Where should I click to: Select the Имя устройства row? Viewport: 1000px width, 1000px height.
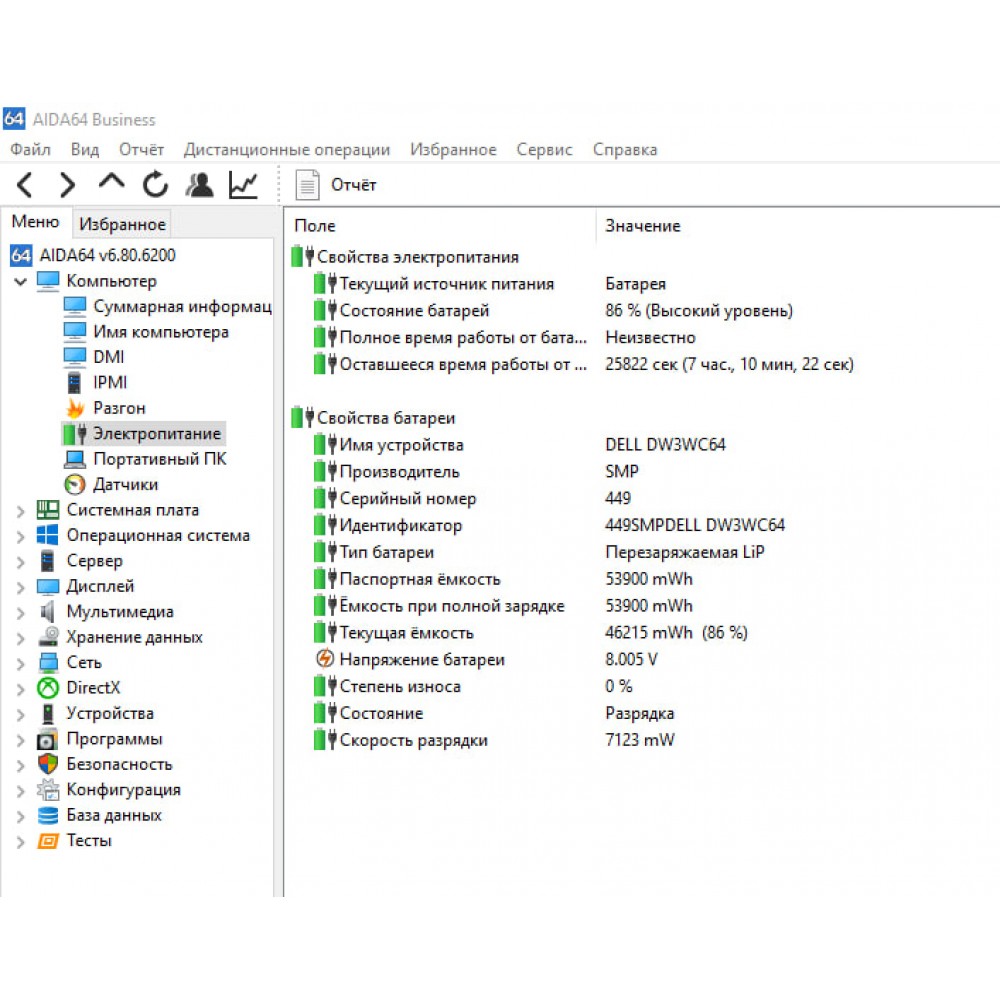[x=643, y=445]
